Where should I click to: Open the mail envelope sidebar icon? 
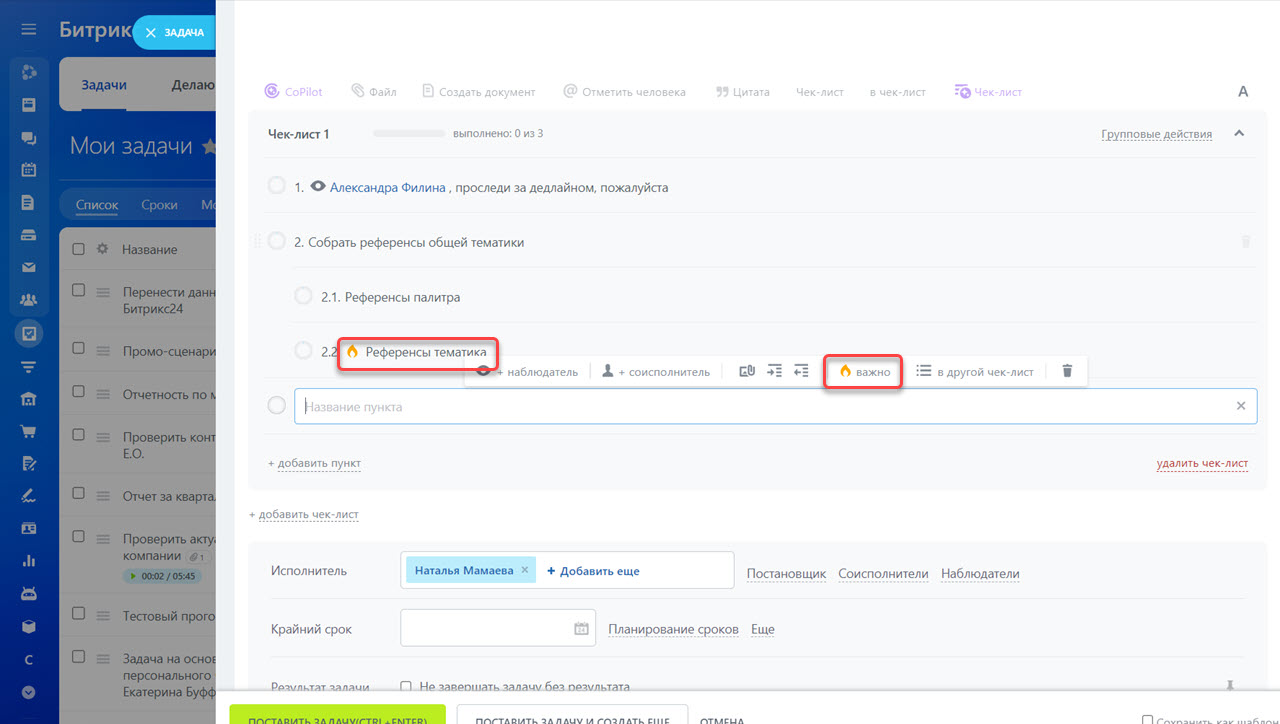point(29,267)
